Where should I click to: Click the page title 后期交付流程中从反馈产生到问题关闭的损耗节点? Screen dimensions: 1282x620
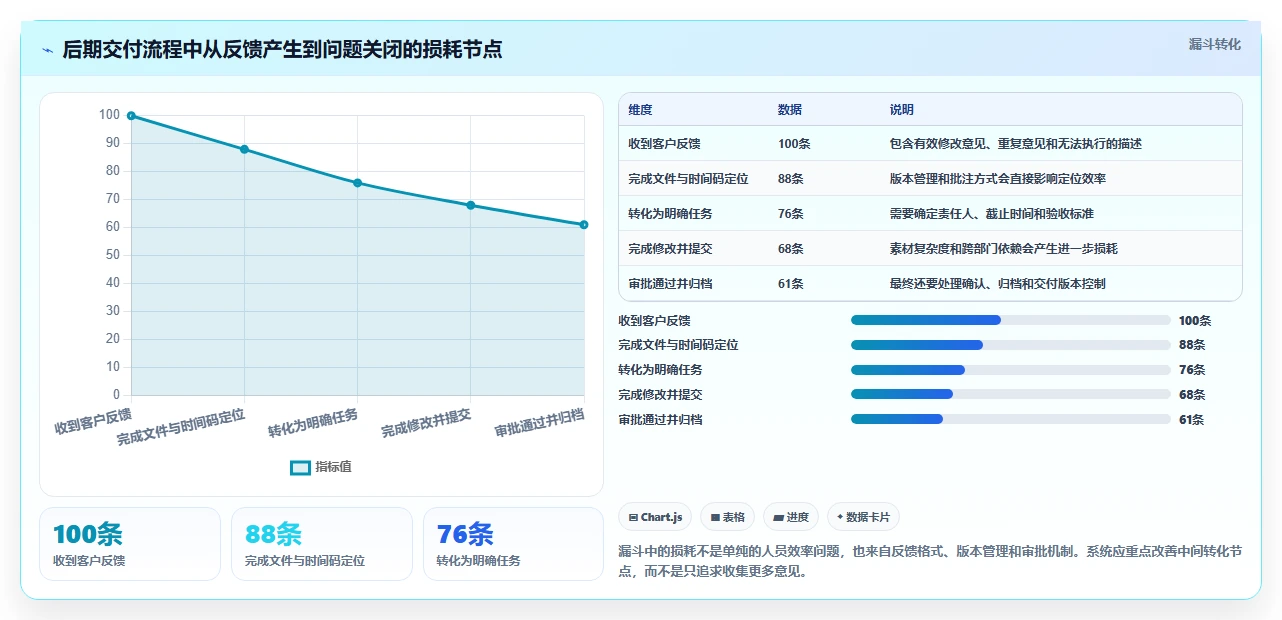(282, 50)
